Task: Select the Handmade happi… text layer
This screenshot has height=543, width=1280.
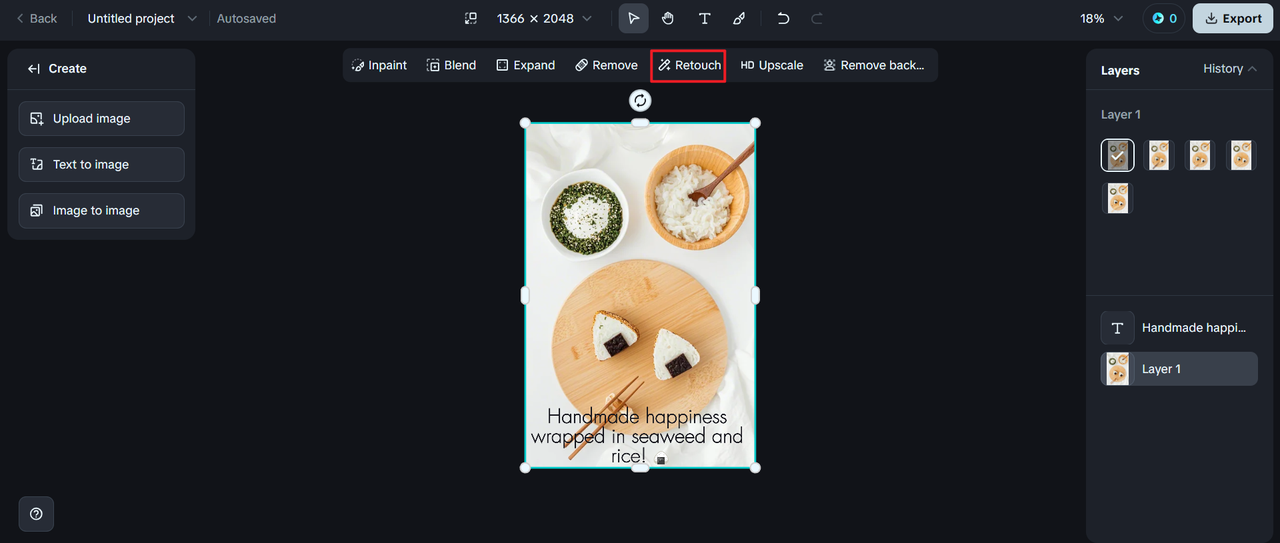Action: point(1179,328)
